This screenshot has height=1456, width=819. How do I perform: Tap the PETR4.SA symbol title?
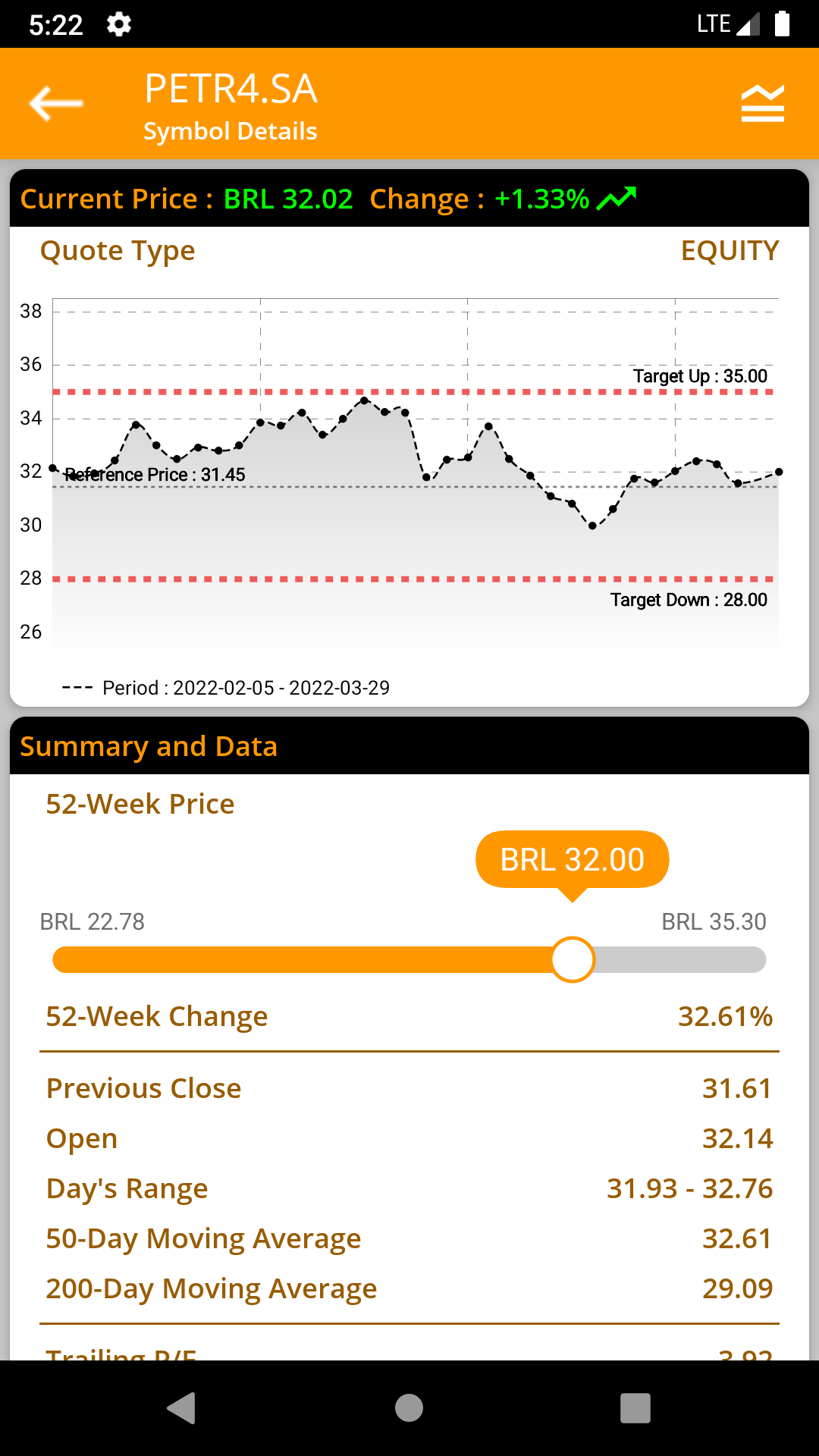tap(231, 89)
